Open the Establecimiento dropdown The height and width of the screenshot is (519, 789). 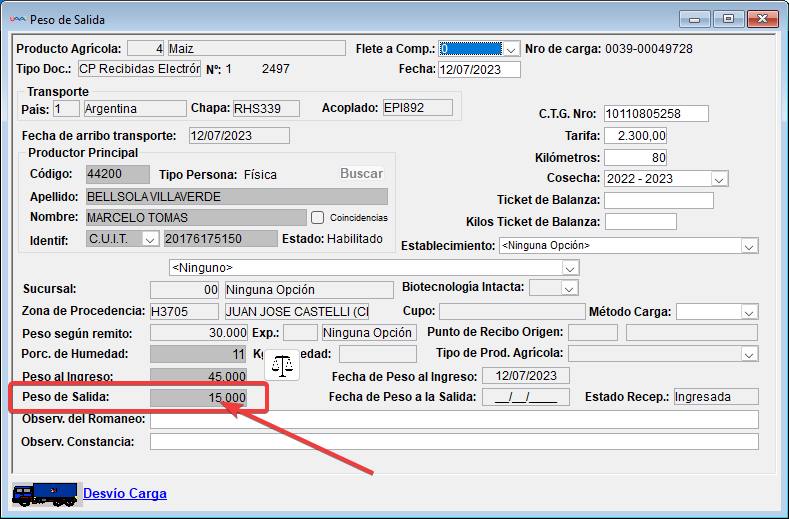coord(749,245)
